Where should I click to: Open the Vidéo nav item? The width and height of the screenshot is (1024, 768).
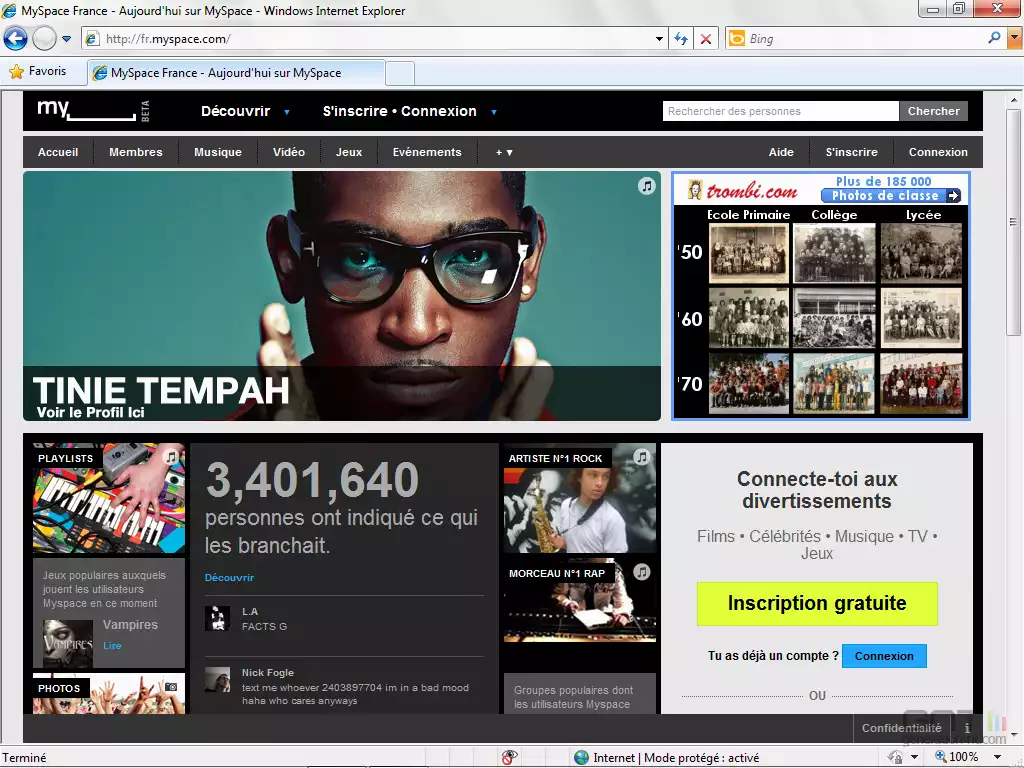point(289,152)
